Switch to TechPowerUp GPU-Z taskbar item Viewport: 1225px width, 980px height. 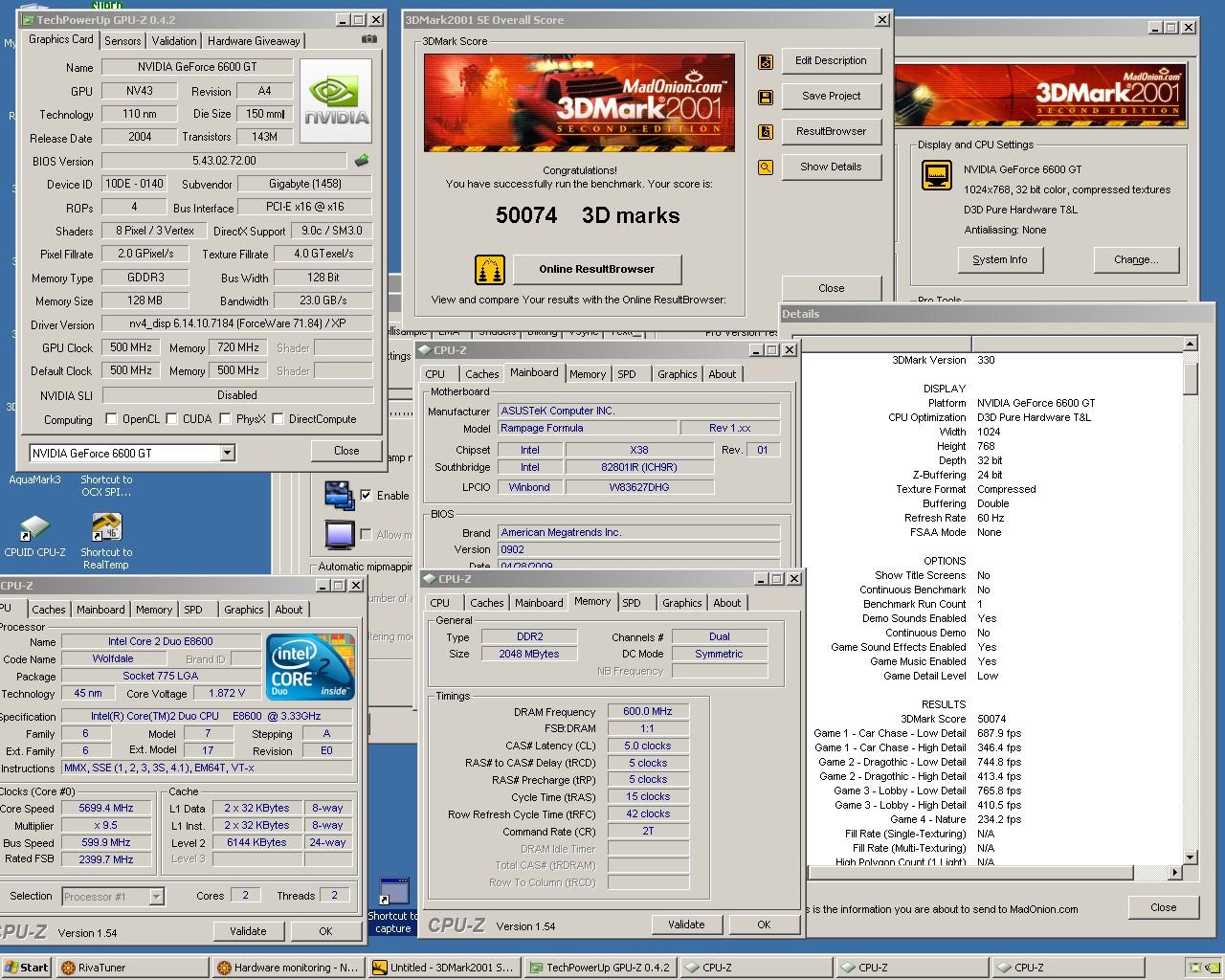[x=599, y=968]
